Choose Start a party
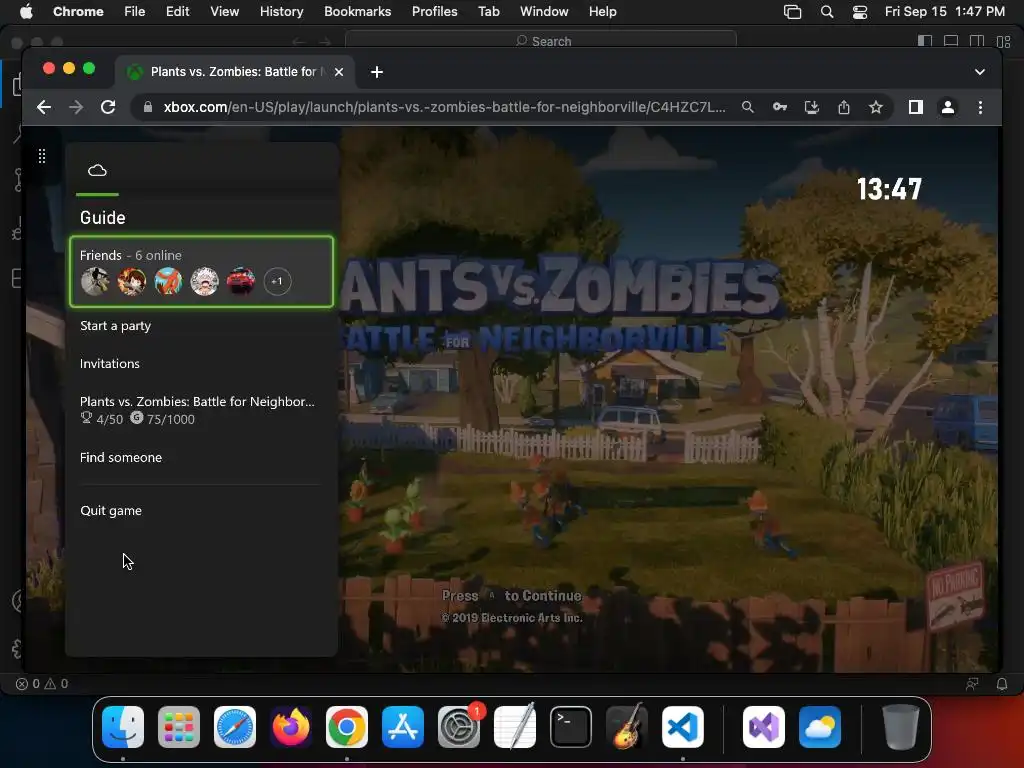The image size is (1024, 768). 115,326
